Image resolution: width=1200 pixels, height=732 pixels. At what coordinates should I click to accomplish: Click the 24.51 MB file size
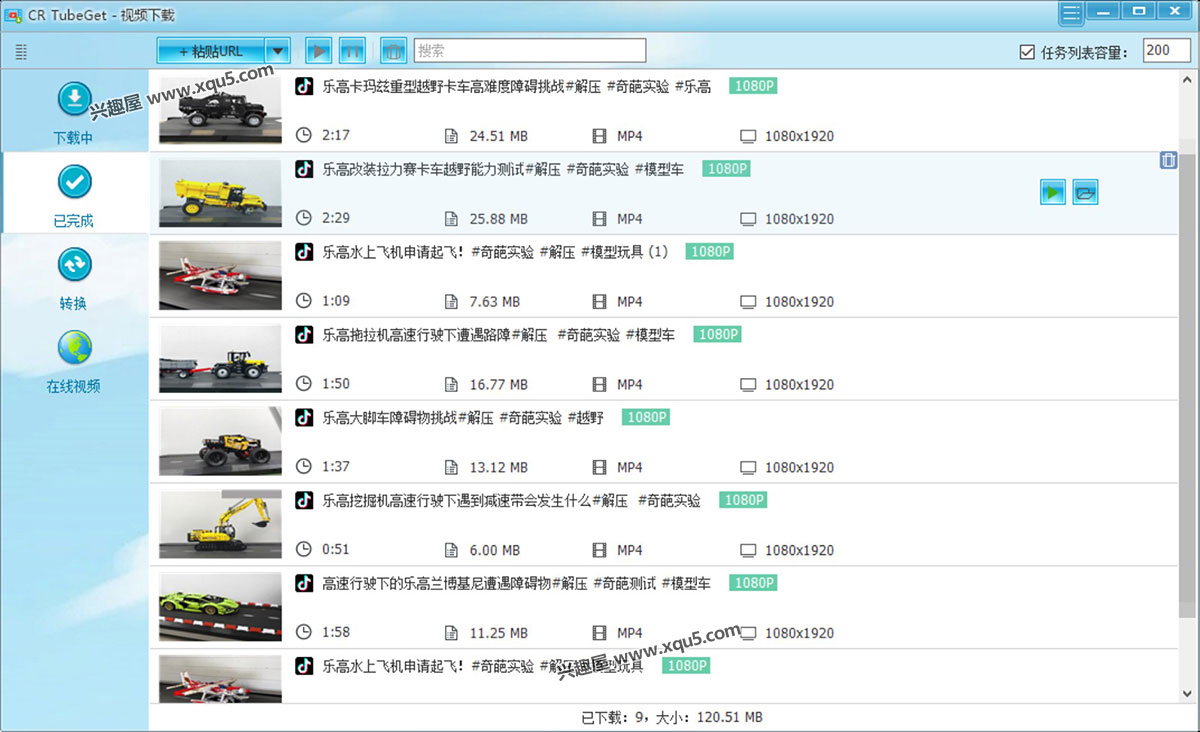point(498,136)
